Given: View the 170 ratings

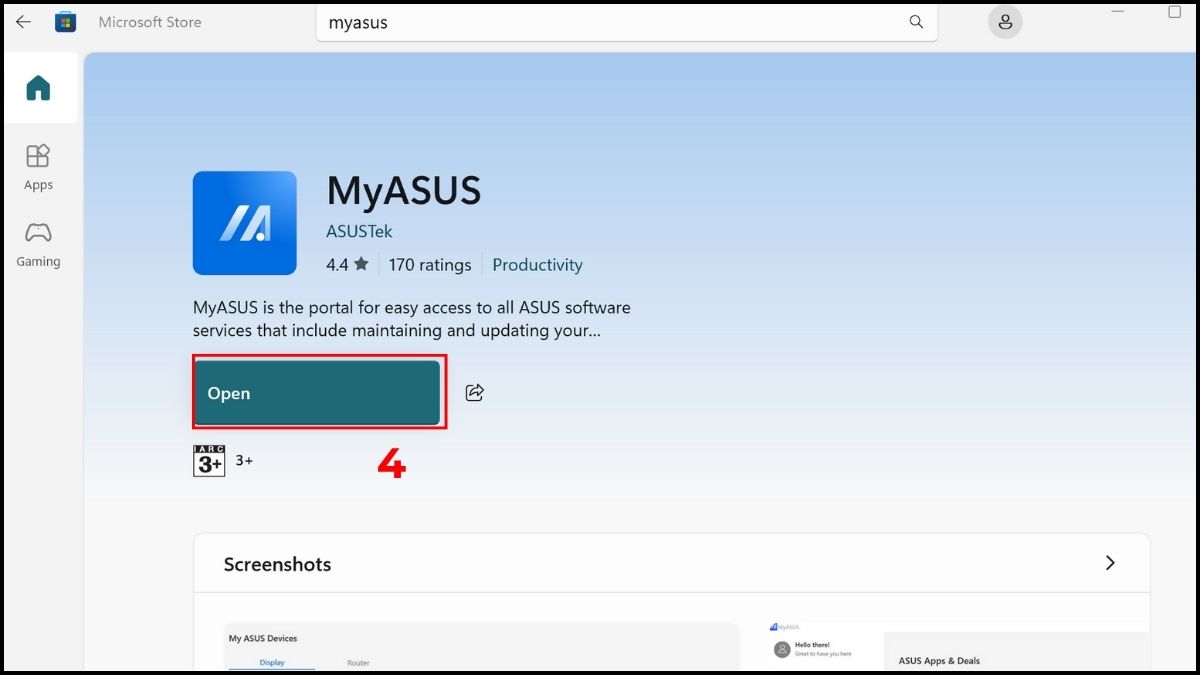Looking at the screenshot, I should click(x=430, y=264).
